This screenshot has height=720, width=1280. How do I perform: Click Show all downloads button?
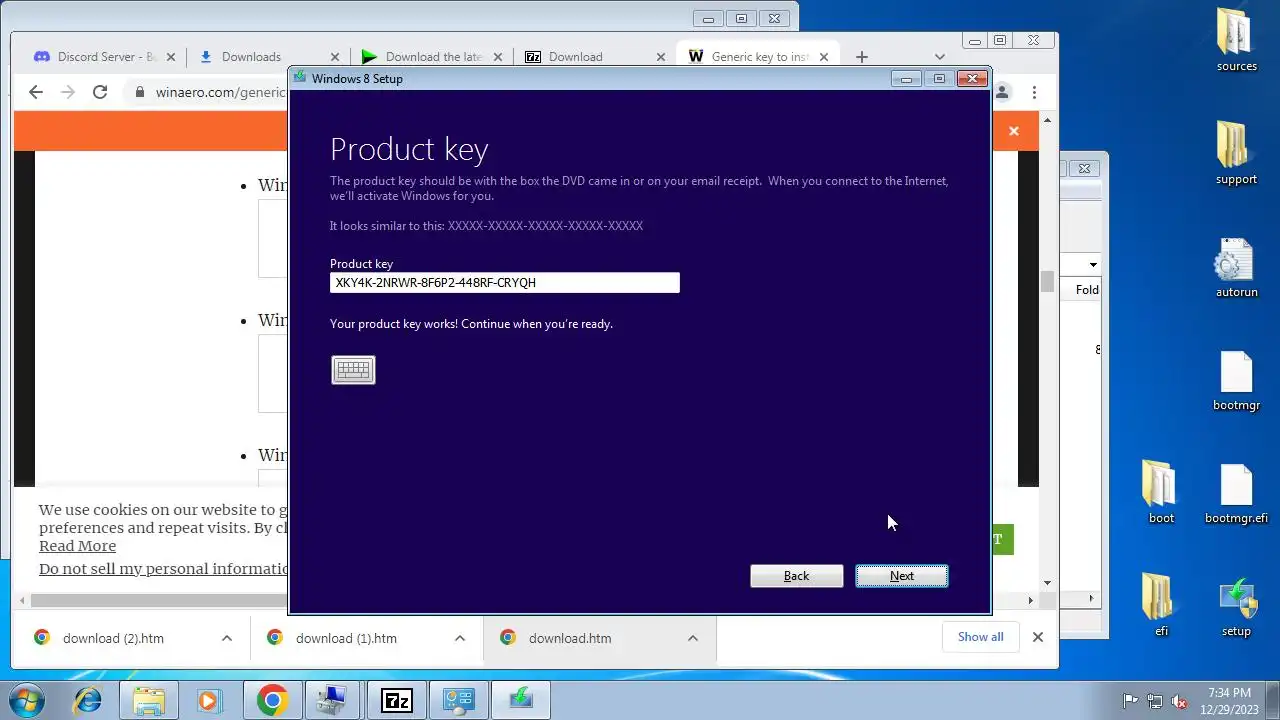tap(980, 637)
